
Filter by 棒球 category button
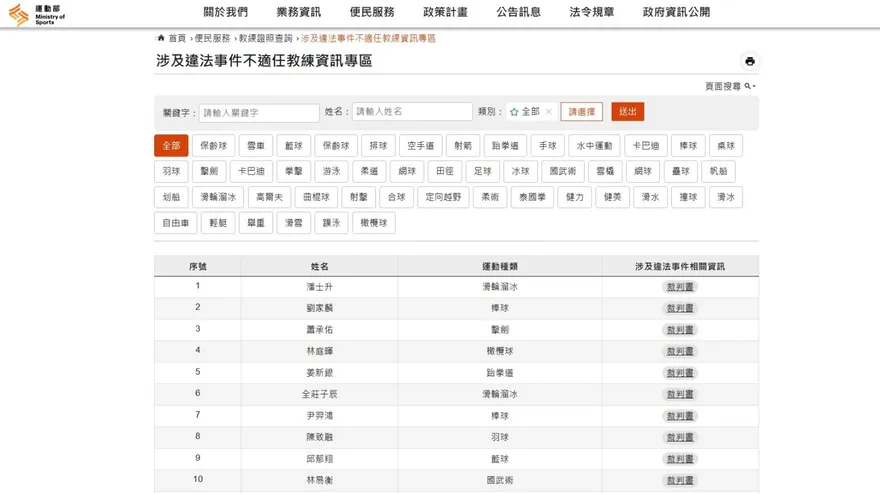point(688,145)
